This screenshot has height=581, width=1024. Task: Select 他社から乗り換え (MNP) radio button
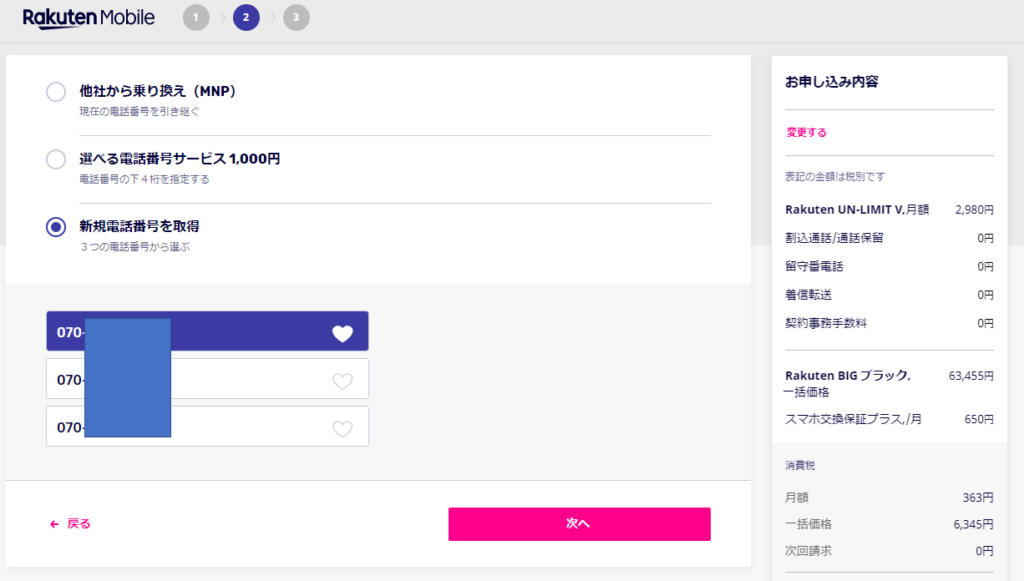[56, 91]
